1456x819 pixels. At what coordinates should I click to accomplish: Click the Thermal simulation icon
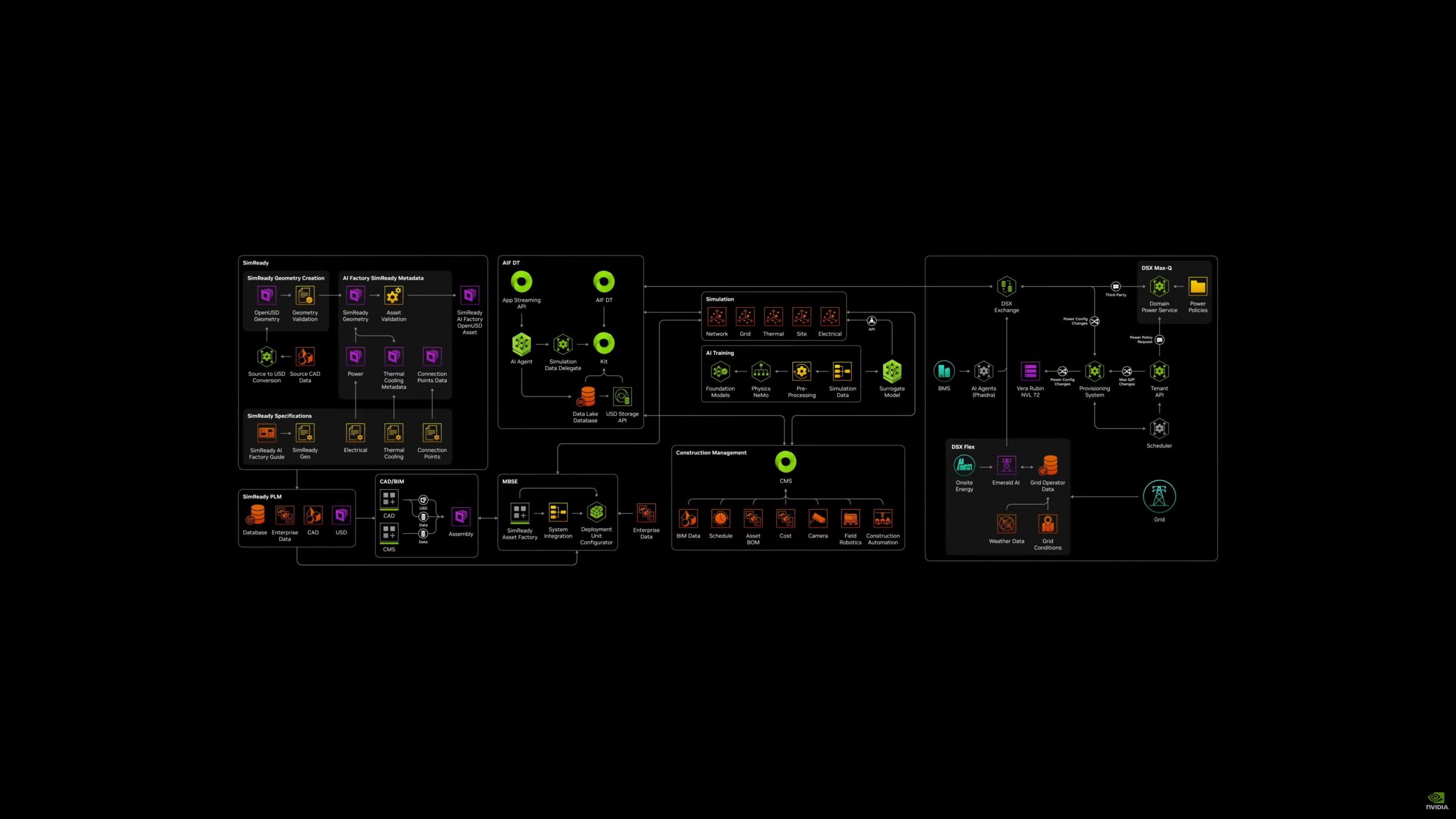click(773, 316)
